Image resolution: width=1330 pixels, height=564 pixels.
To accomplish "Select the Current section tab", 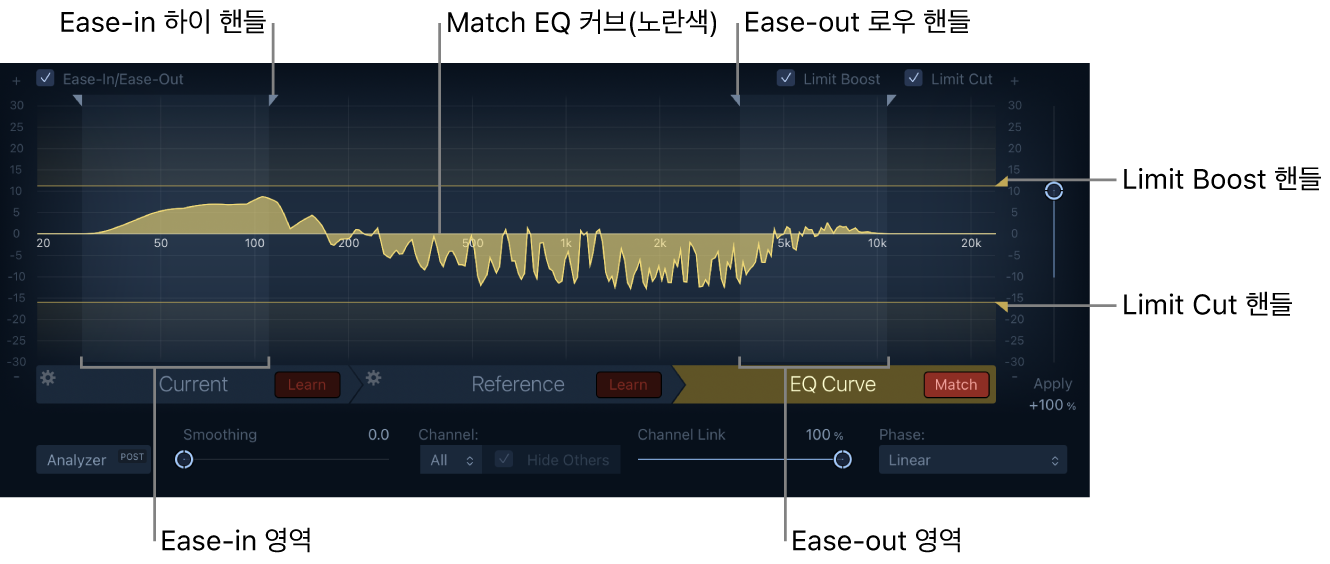I will [193, 384].
